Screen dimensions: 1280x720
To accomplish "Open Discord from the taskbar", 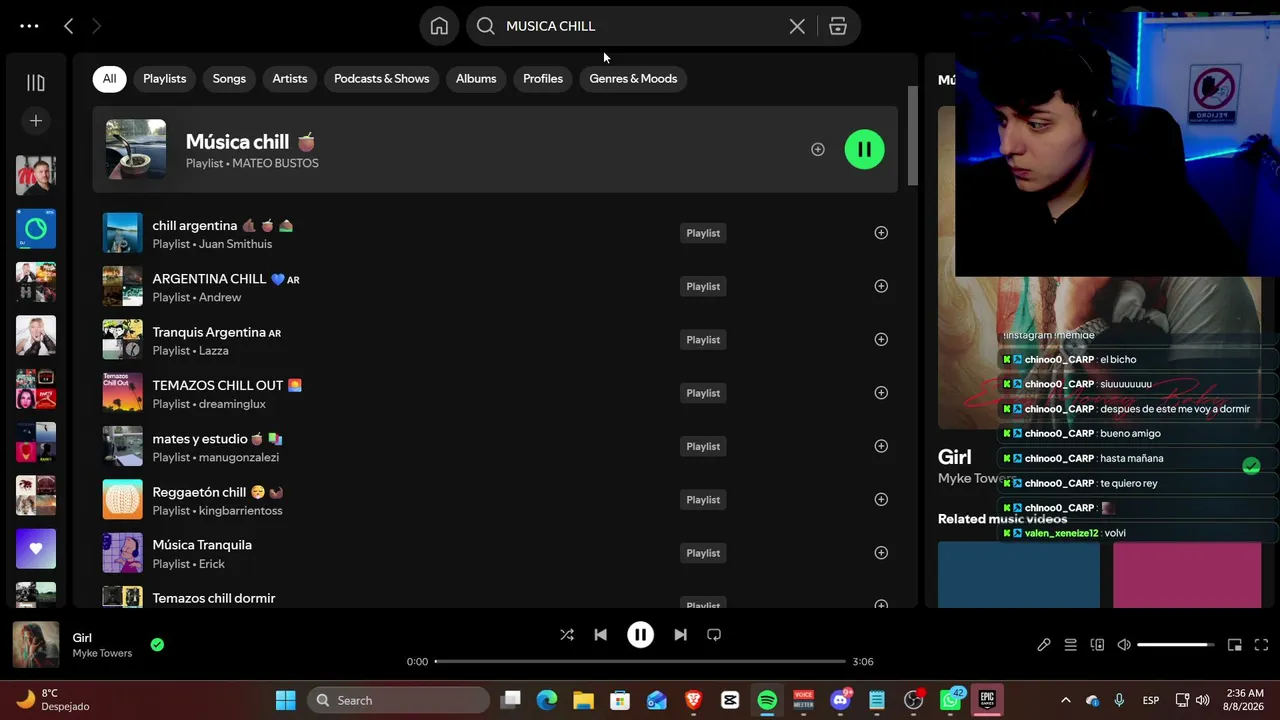I will (840, 700).
